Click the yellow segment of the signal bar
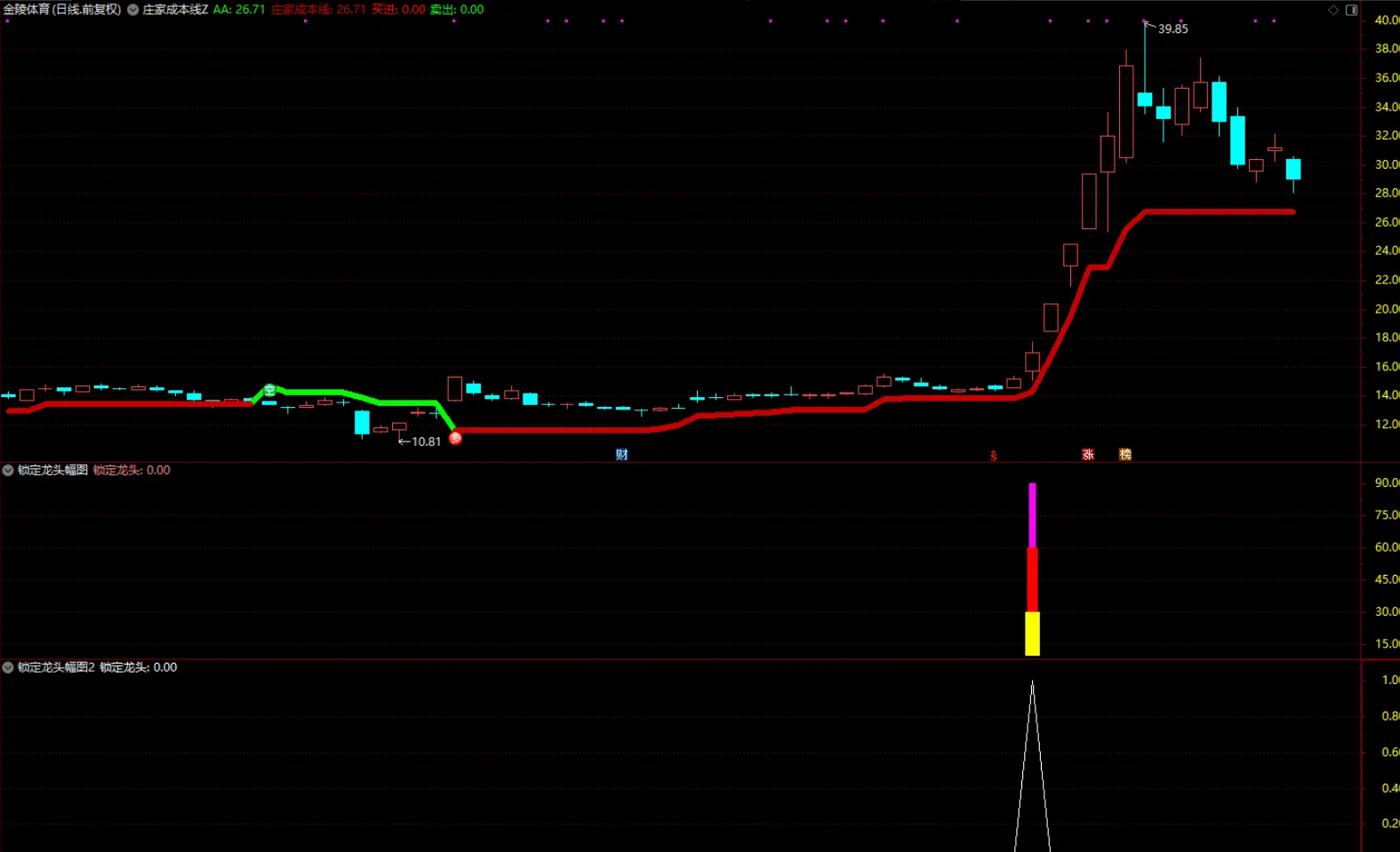1400x852 pixels. 1032,633
